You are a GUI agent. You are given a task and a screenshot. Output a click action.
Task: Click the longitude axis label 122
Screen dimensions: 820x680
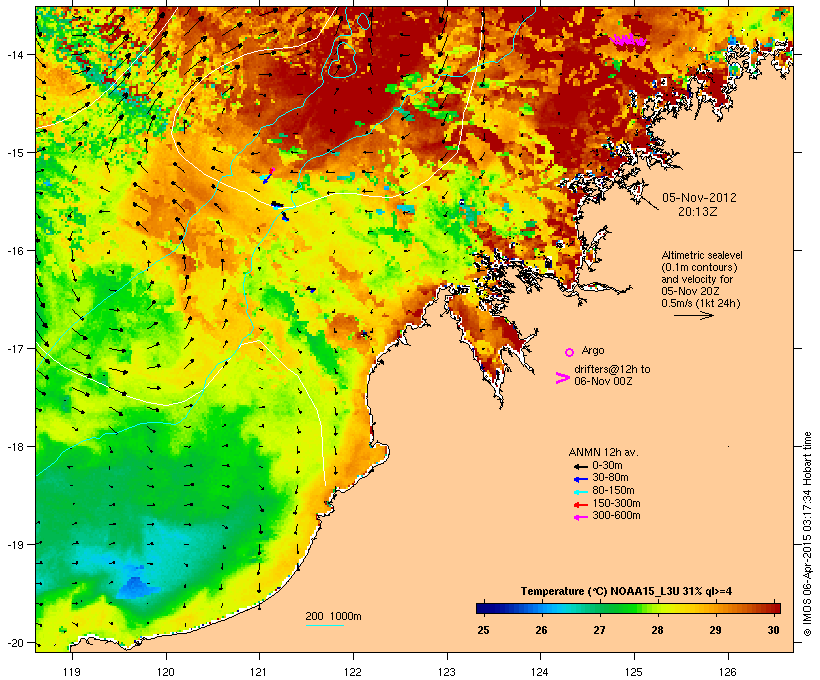(353, 672)
